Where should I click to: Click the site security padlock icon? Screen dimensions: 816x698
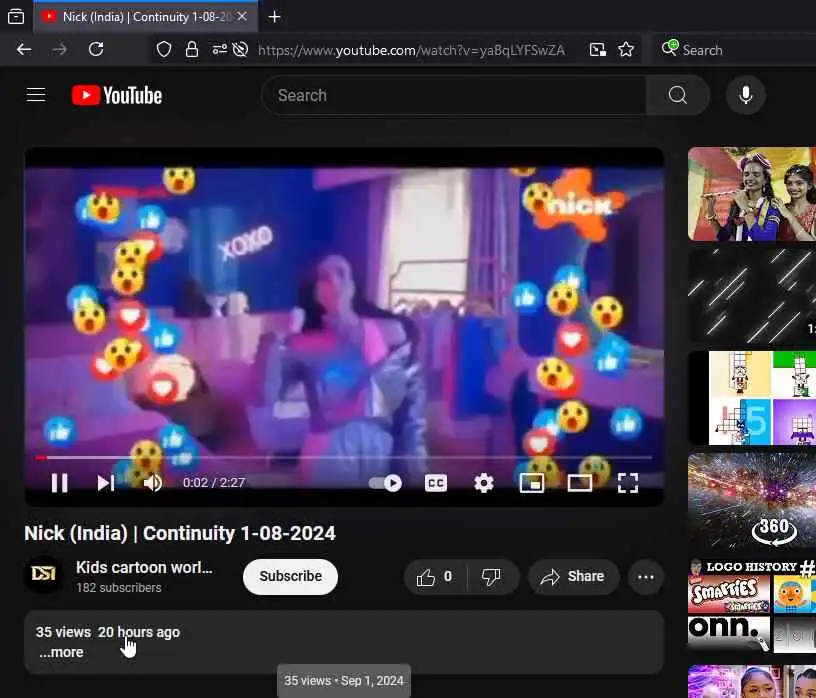point(192,50)
